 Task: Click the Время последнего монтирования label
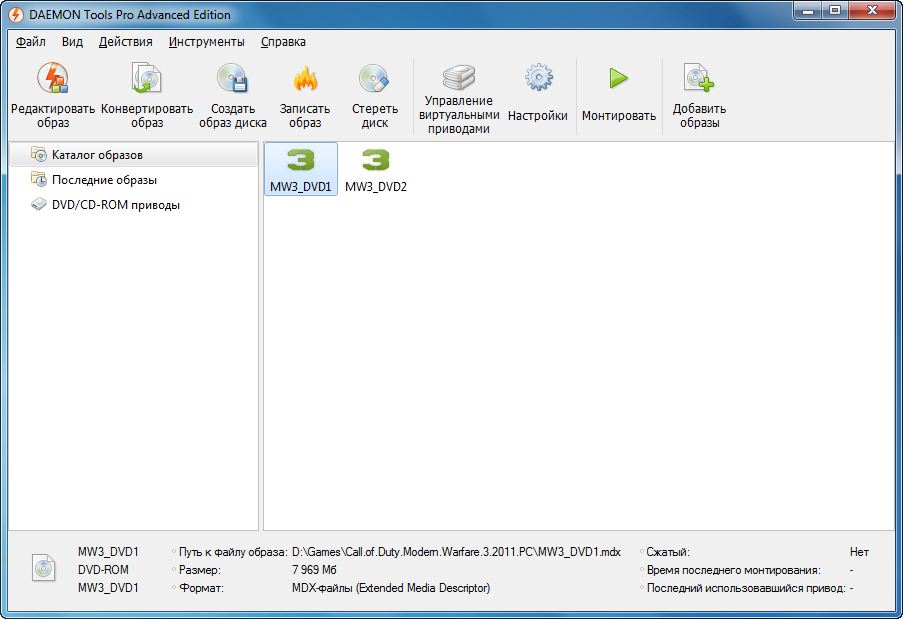(x=734, y=570)
